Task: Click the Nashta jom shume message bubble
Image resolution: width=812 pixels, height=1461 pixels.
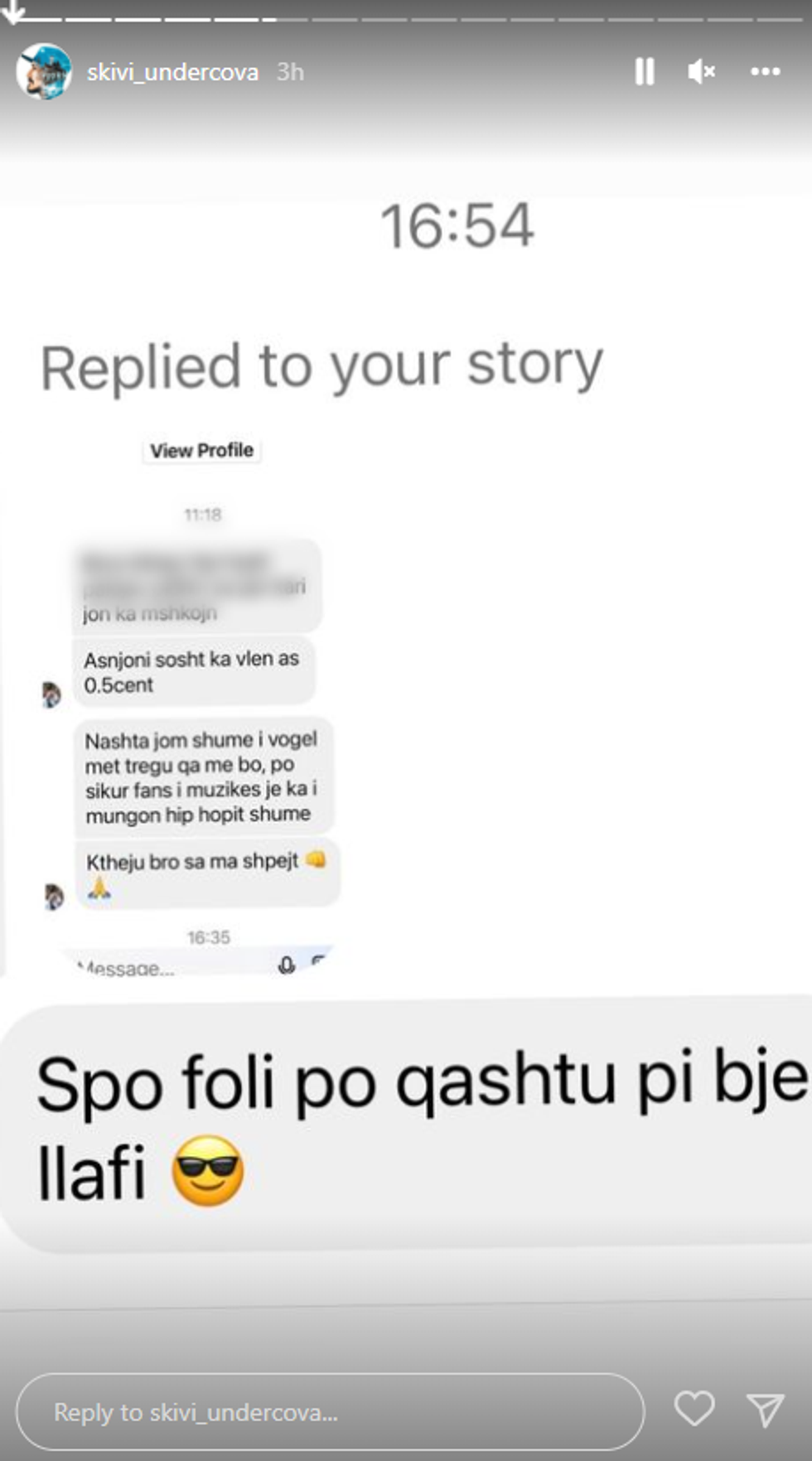Action: (204, 776)
